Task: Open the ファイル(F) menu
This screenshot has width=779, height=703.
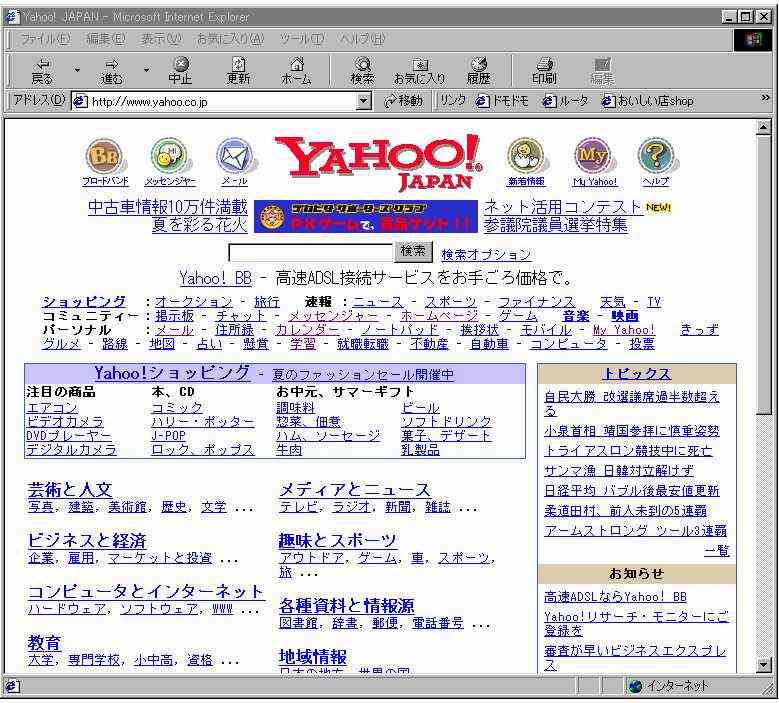Action: 45,39
